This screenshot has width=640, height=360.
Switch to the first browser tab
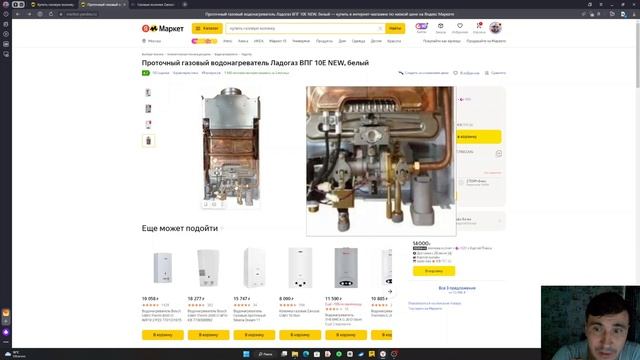click(x=53, y=4)
